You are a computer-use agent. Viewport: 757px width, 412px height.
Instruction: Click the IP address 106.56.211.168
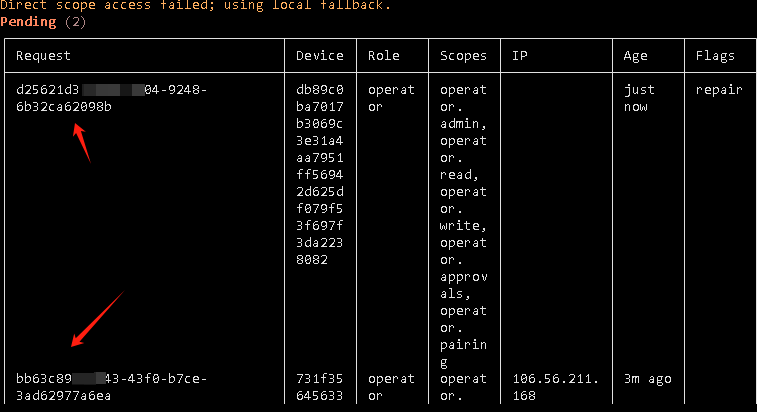pos(554,387)
